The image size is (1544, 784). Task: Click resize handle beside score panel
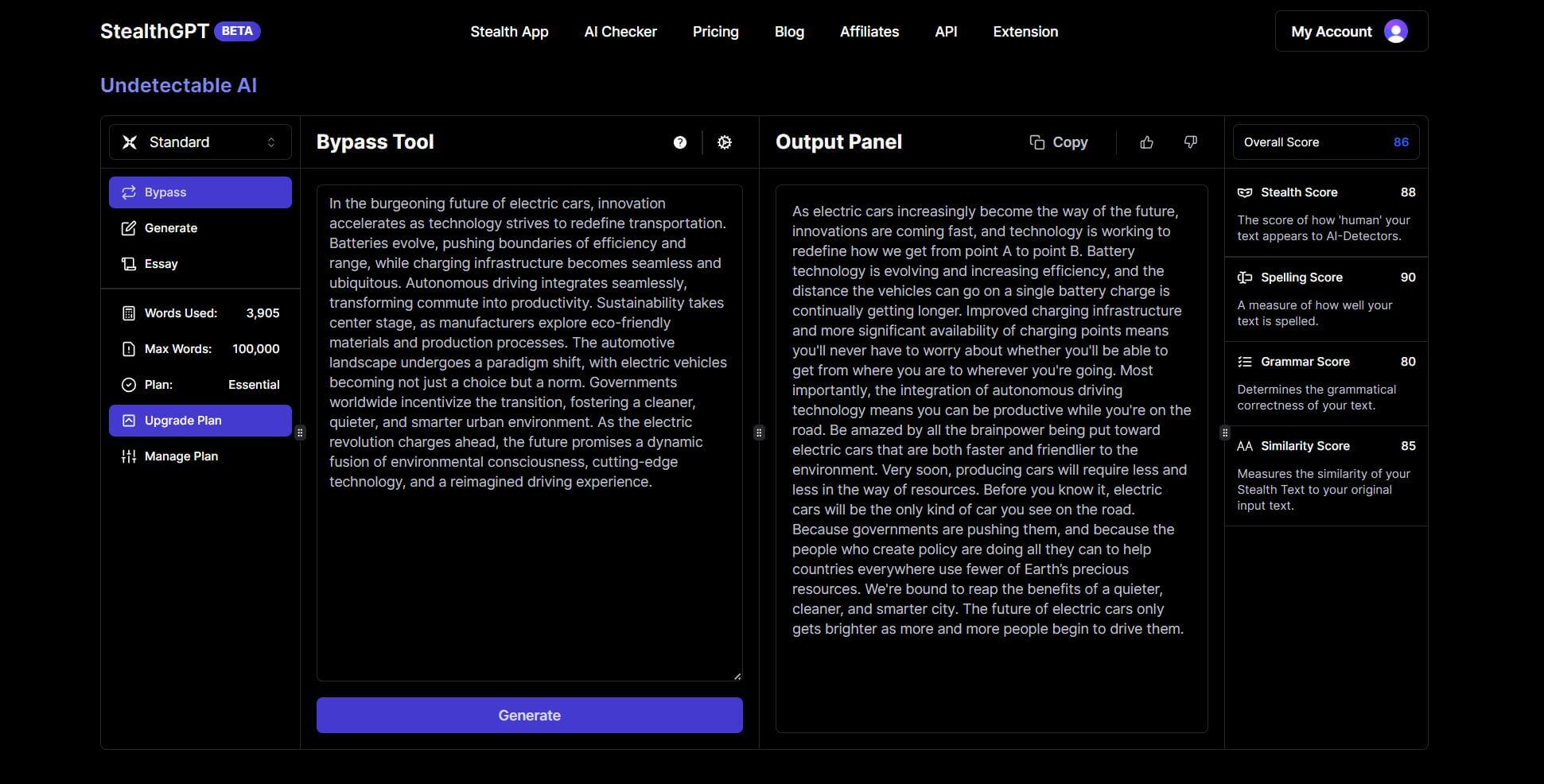1224,433
